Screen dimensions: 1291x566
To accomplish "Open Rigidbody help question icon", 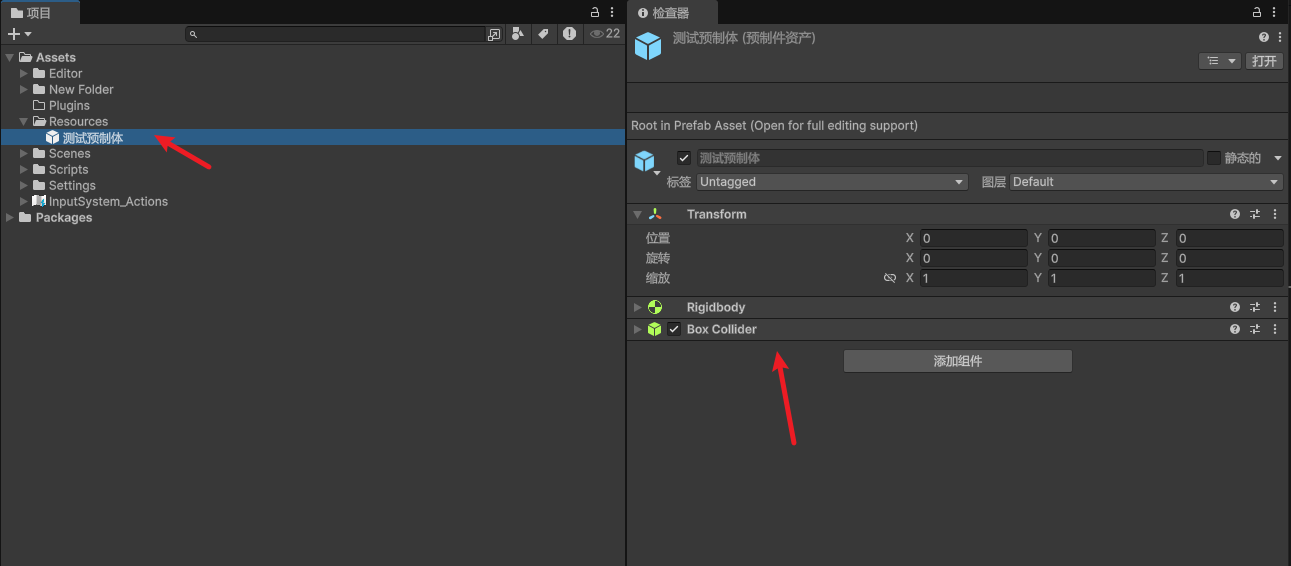I will tap(1235, 307).
